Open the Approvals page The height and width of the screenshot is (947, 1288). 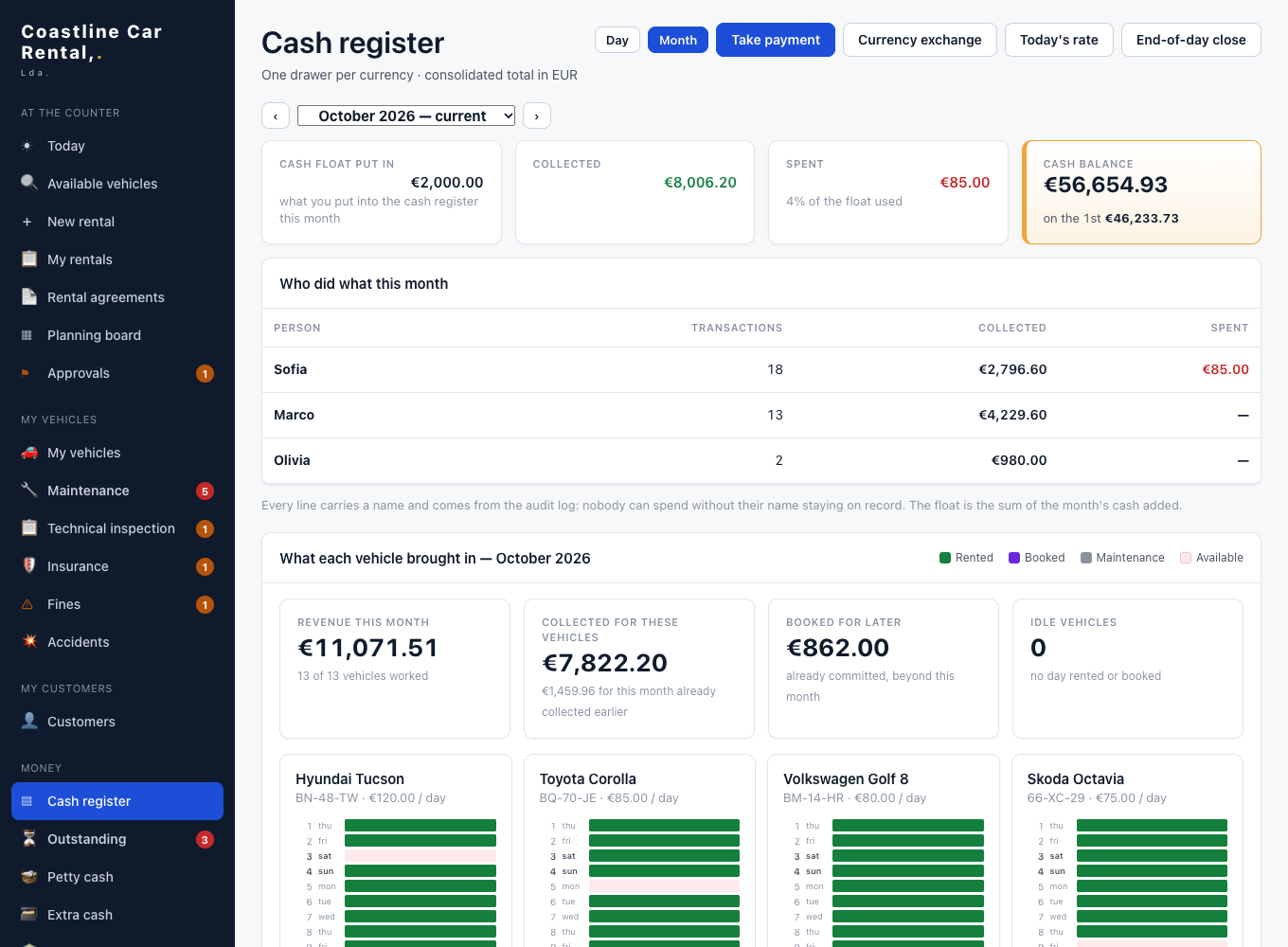[x=117, y=373]
